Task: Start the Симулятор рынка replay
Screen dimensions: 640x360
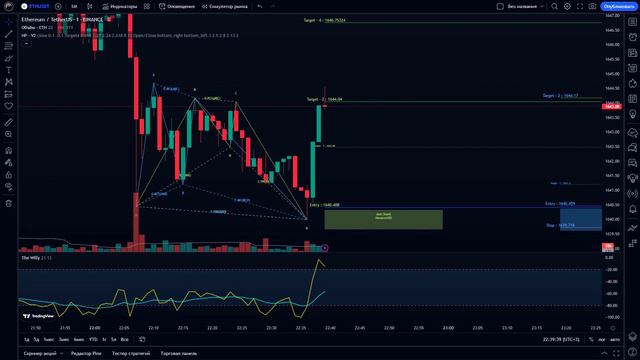Action: pos(225,6)
